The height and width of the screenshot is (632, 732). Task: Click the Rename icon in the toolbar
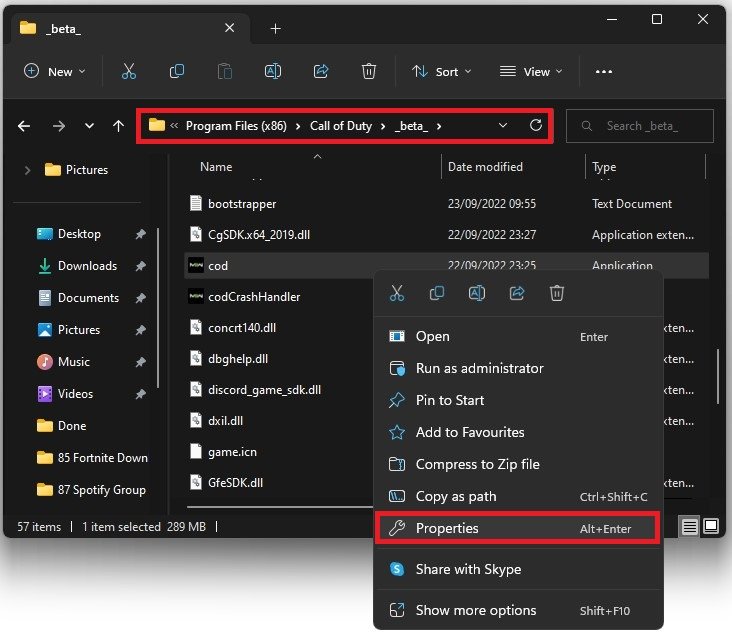273,71
